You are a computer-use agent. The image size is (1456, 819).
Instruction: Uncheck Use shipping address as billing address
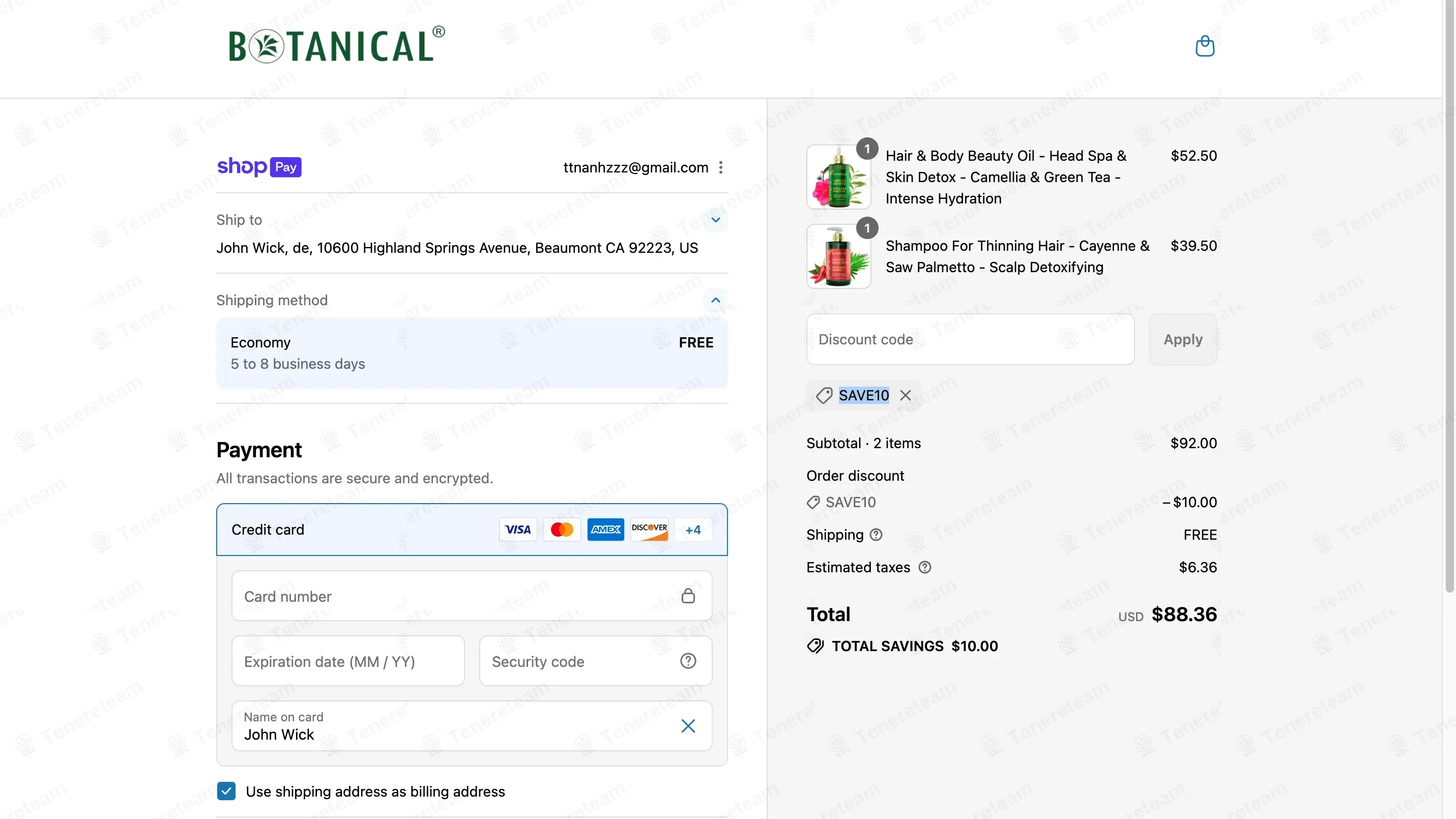point(226,791)
